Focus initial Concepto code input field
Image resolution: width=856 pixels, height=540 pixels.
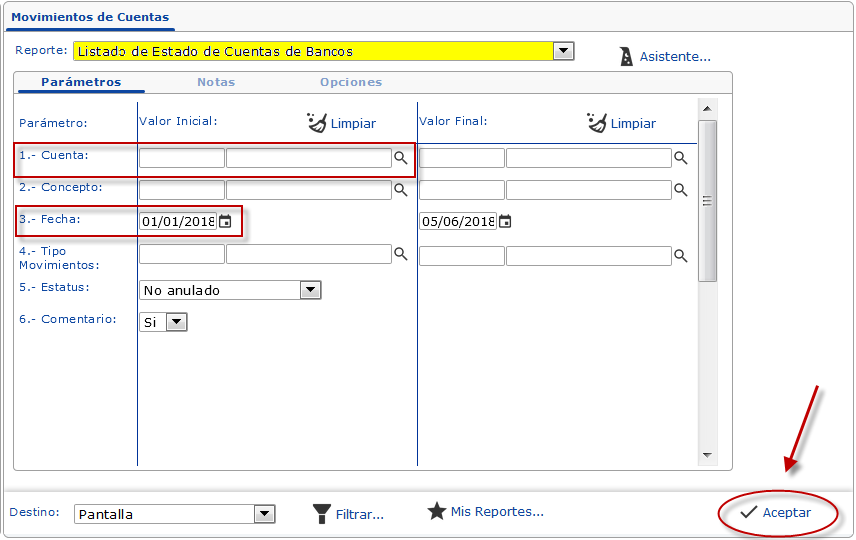182,190
